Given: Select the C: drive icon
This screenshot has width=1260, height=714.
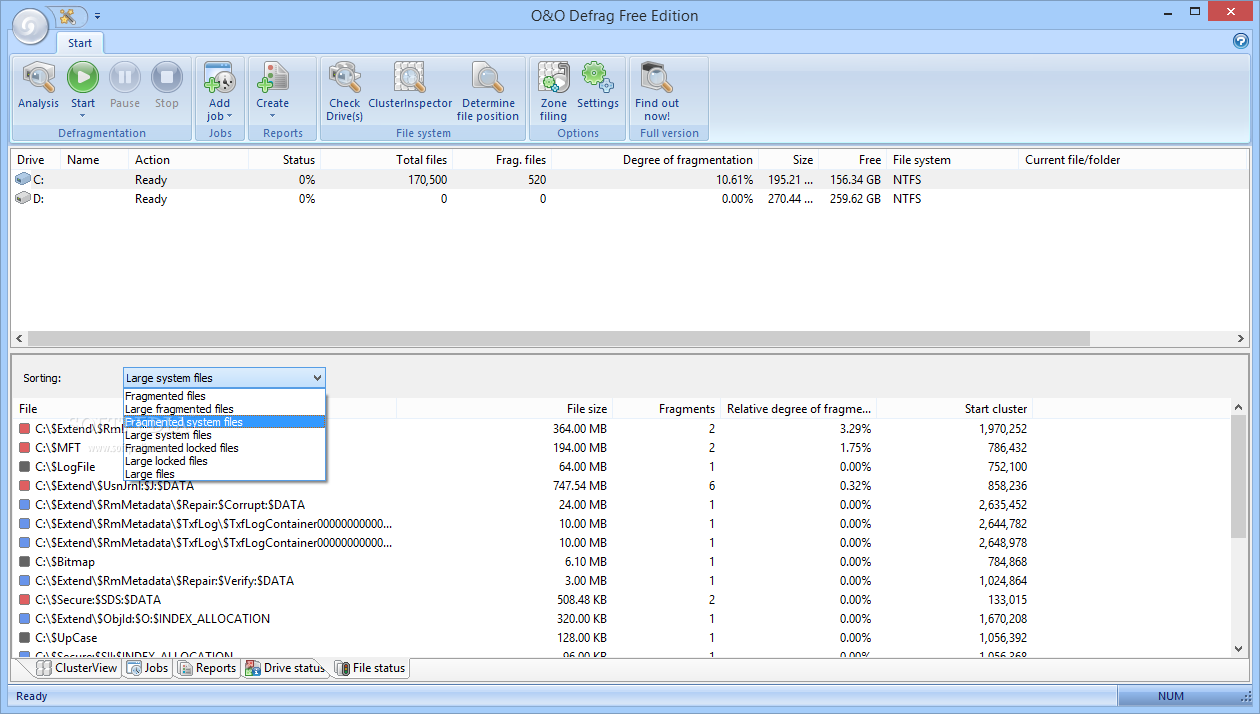Looking at the screenshot, I should 23,179.
